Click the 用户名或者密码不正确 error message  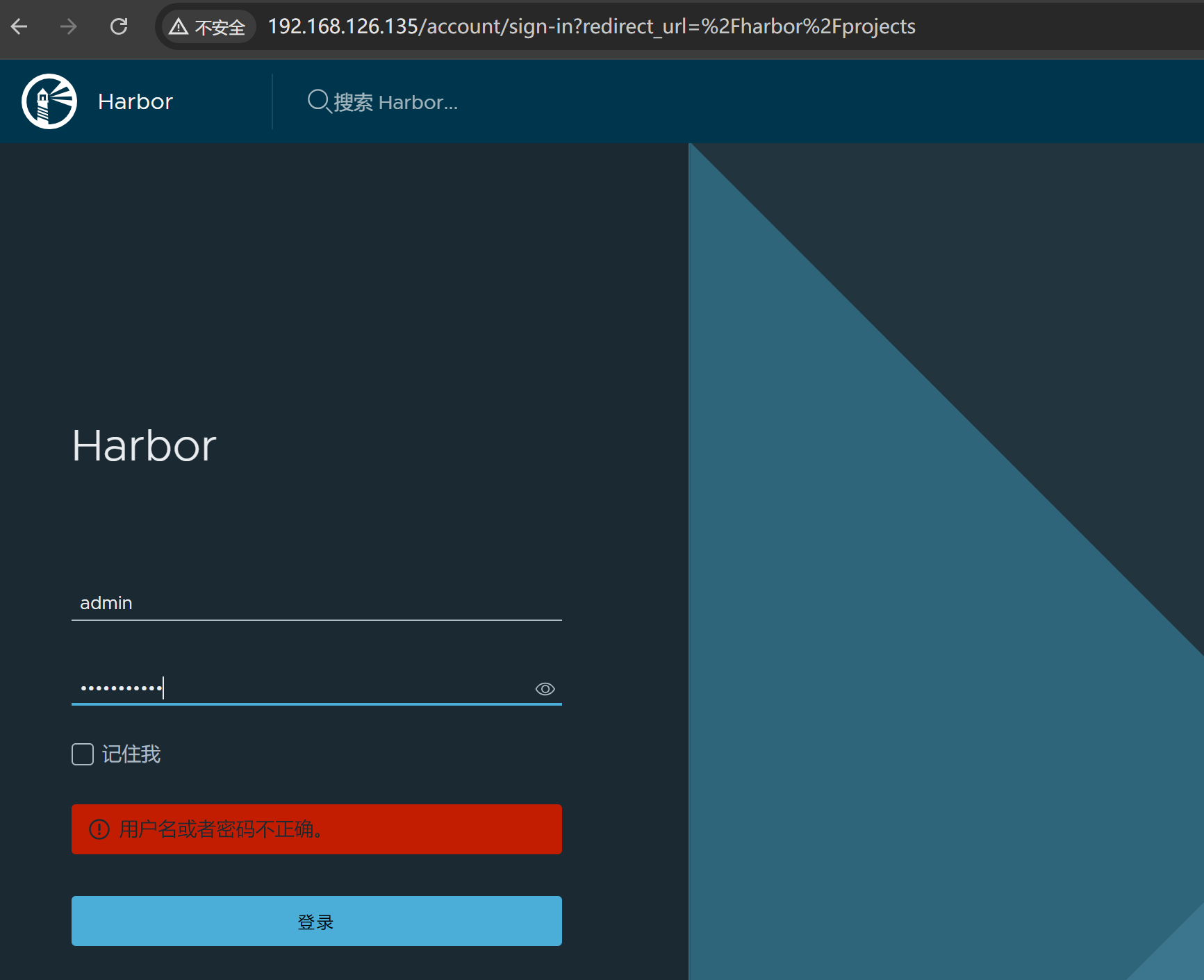221,829
